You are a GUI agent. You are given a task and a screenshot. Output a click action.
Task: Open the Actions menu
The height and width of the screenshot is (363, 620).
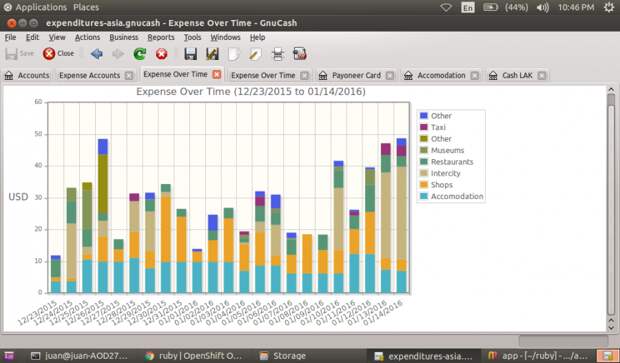87,37
